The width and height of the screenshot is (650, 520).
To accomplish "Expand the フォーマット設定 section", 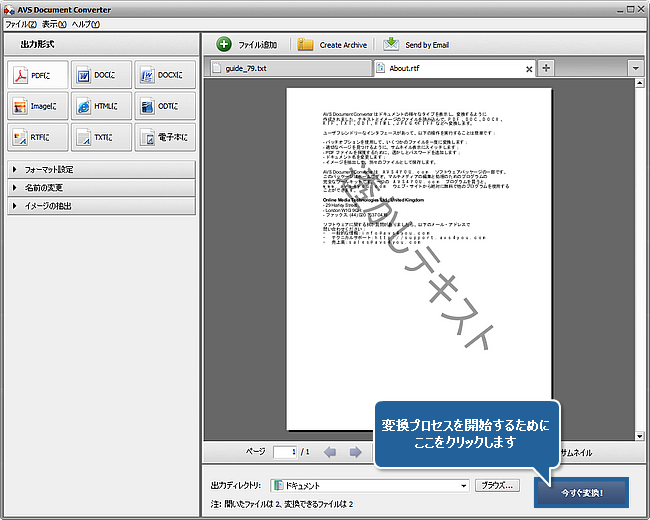I will (102, 169).
